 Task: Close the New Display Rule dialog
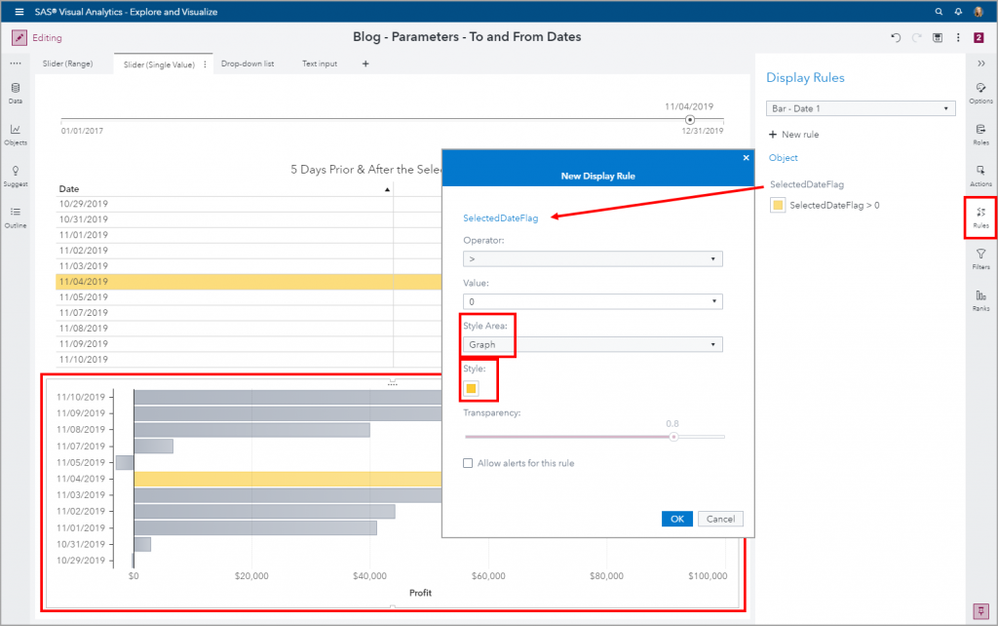pos(746,158)
